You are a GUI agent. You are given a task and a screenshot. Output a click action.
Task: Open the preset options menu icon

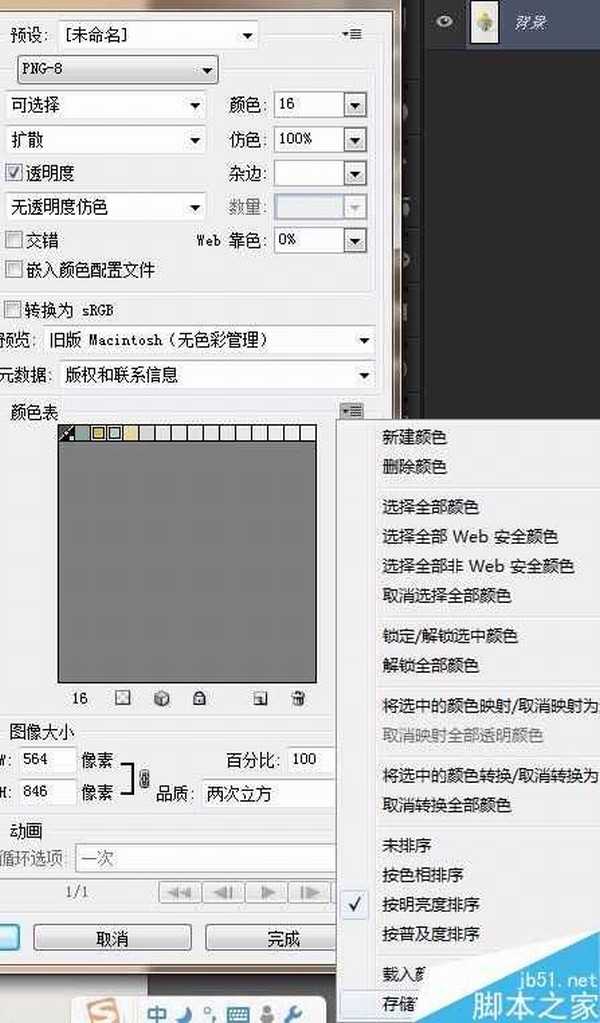[350, 35]
